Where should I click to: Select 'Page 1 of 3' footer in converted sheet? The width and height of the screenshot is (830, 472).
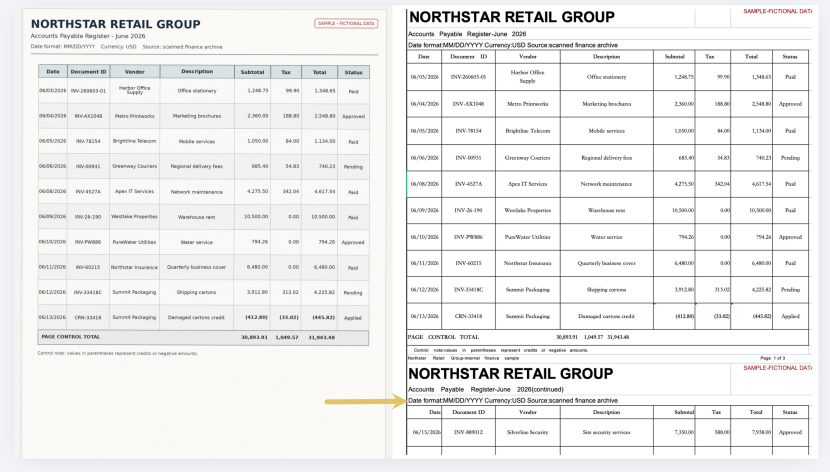(772, 358)
